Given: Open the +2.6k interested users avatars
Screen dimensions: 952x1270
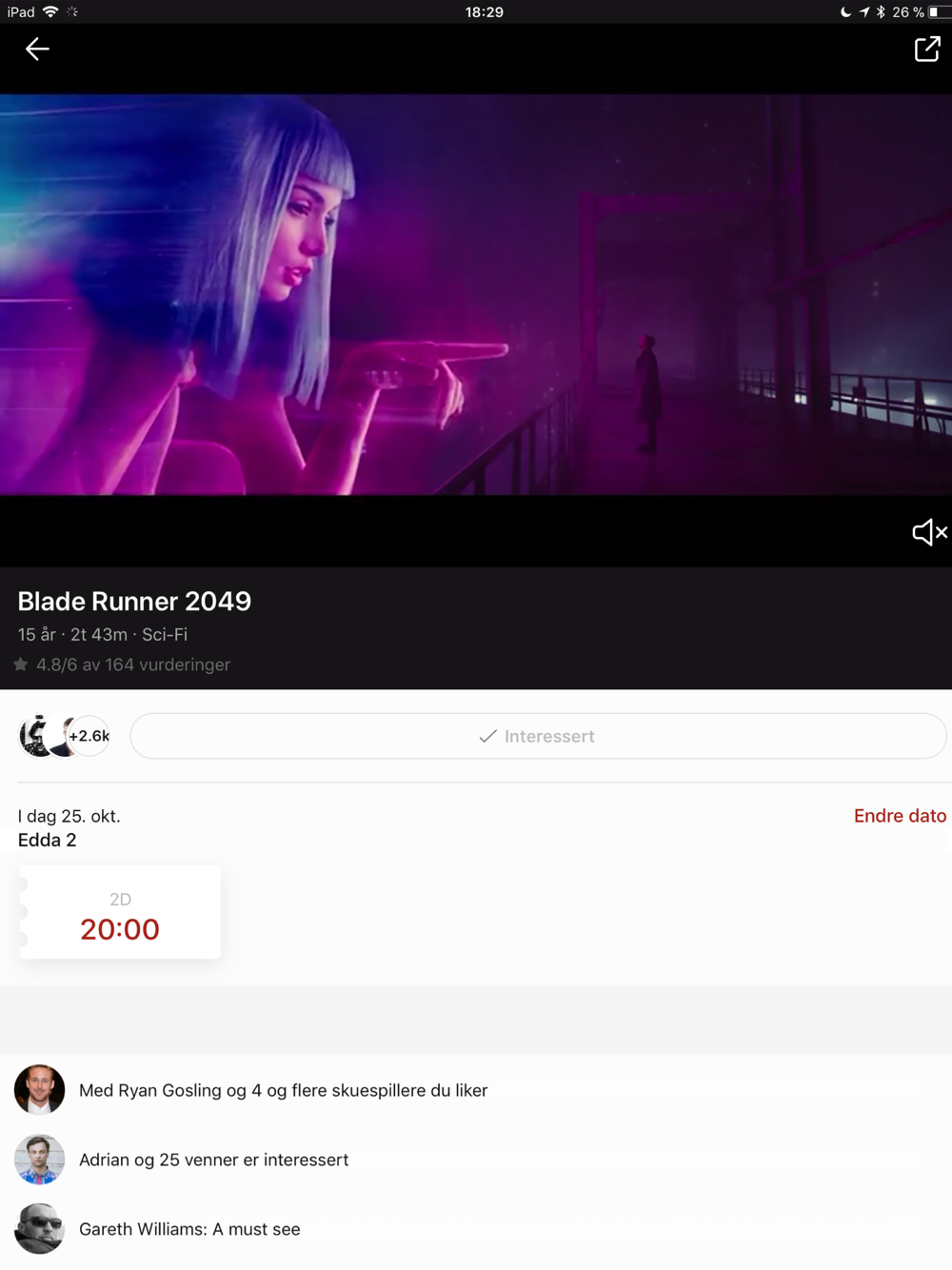Looking at the screenshot, I should pos(89,736).
